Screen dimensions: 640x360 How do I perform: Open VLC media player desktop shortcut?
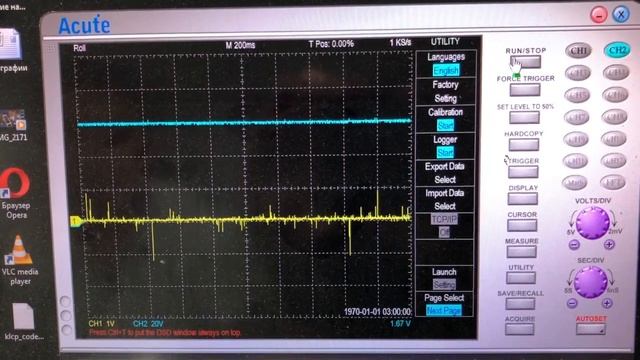click(x=19, y=260)
